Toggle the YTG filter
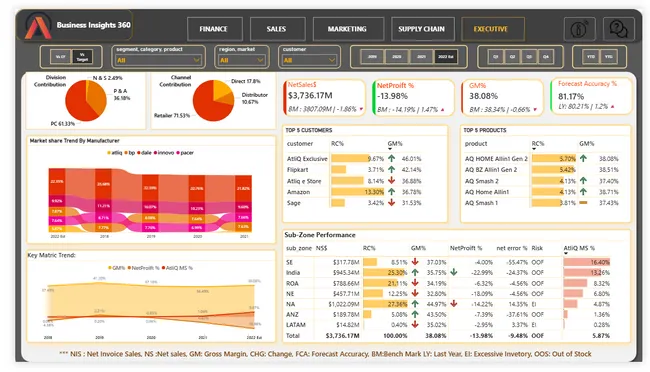Viewport: 650px width, 372px height. [x=609, y=57]
